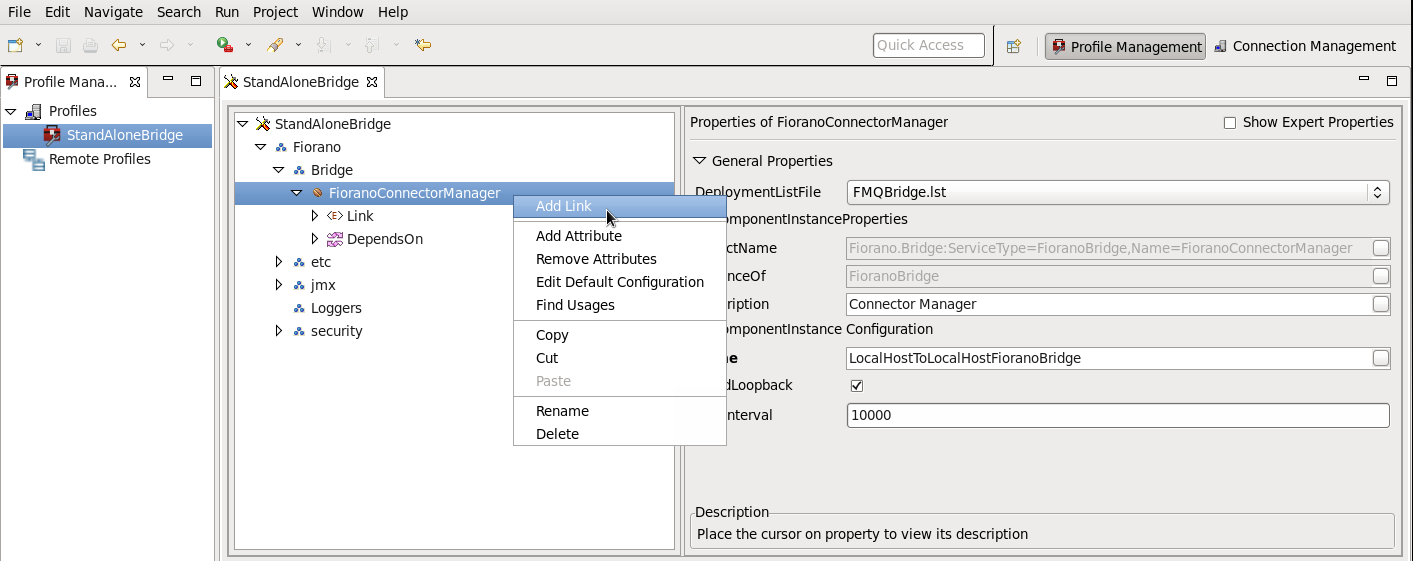This screenshot has height=561, width=1413.
Task: Choose Delete from context menu
Action: point(620,434)
